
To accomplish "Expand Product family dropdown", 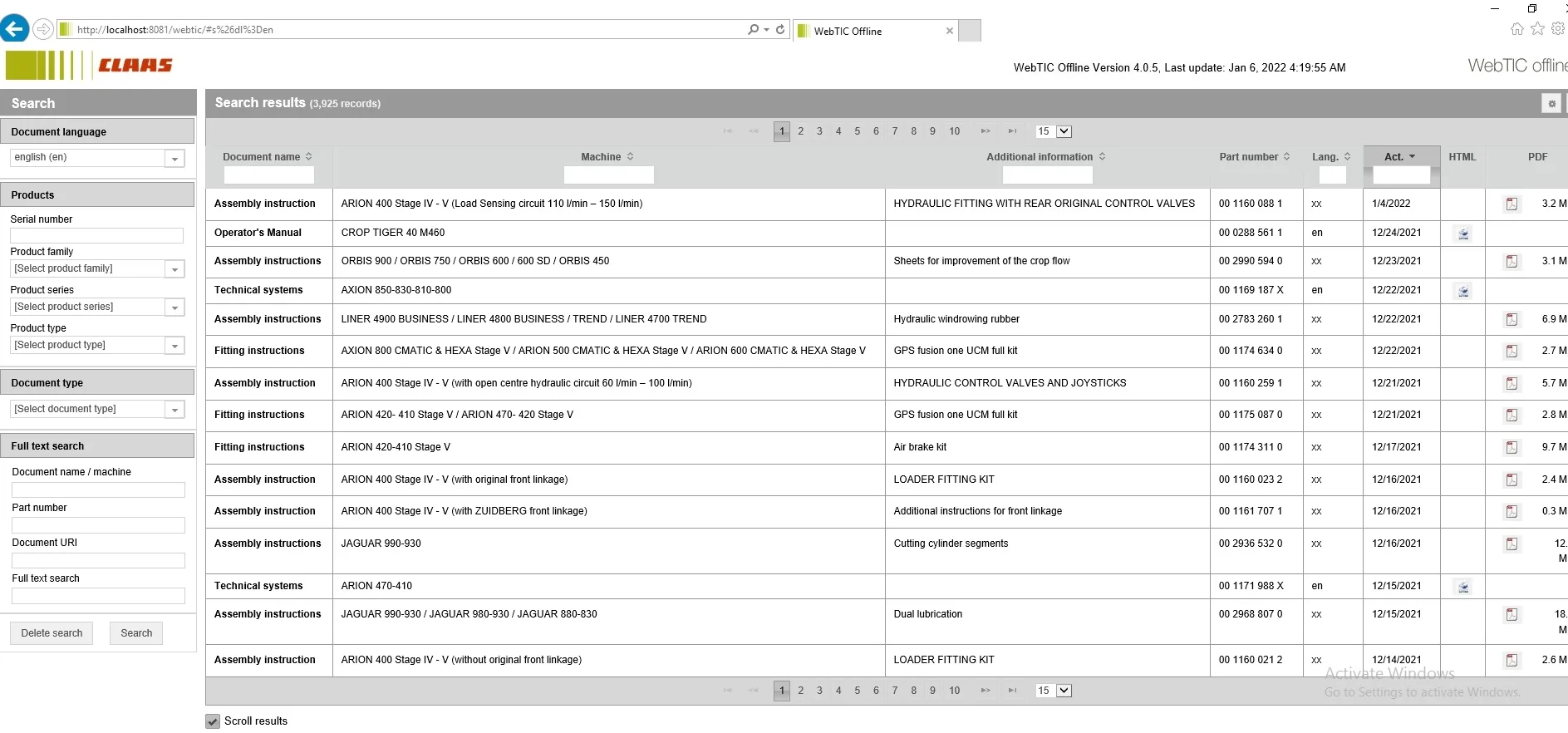I will [x=174, y=269].
